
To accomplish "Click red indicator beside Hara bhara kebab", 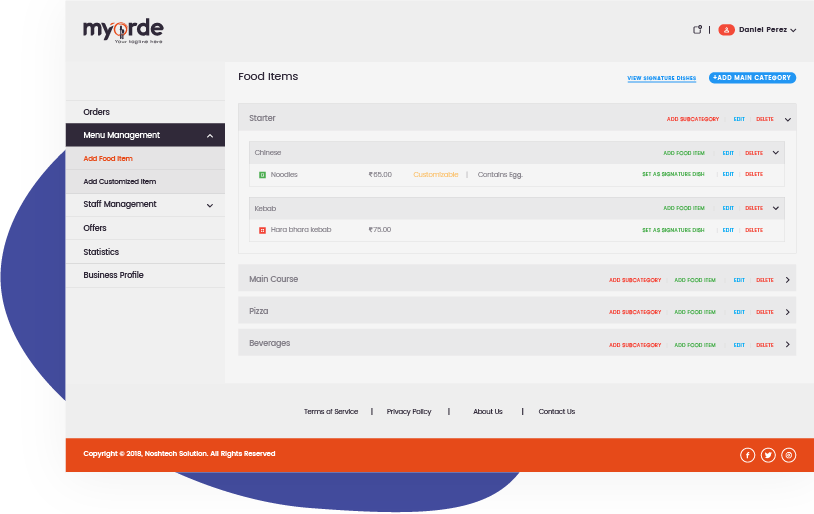I will (x=262, y=230).
